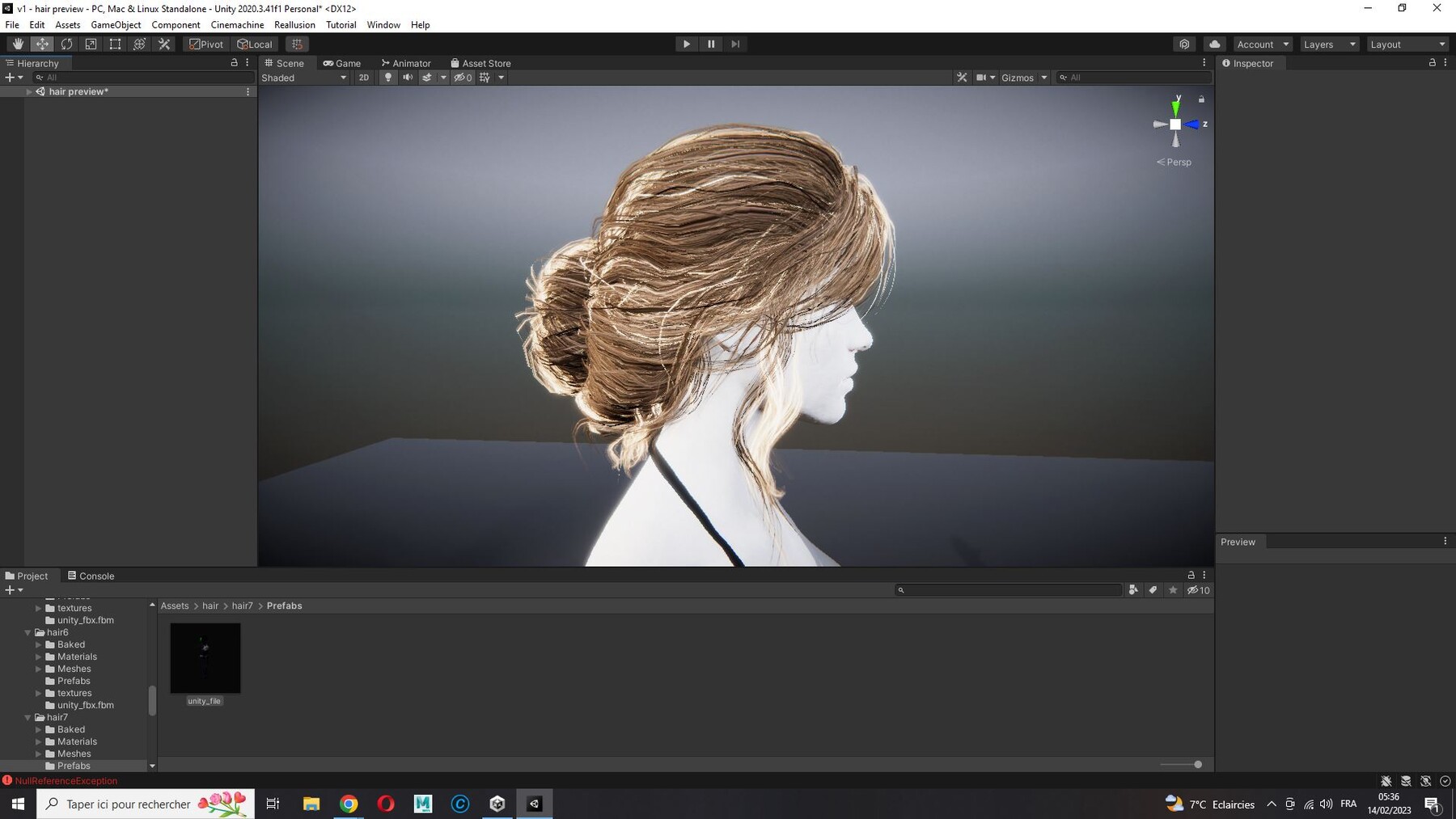This screenshot has height=819, width=1456.
Task: Toggle scene lighting bulb icon
Action: pos(388,78)
